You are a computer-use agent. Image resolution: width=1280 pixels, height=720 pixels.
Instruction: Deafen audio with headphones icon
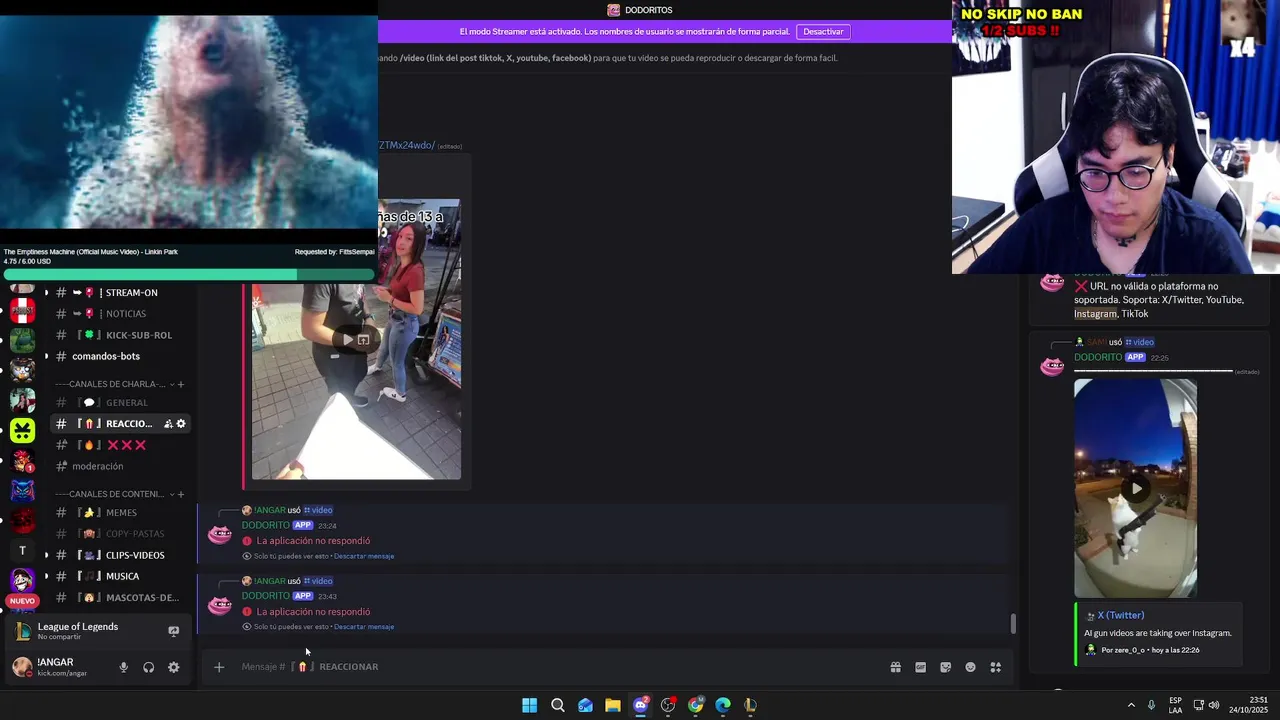pyautogui.click(x=148, y=667)
